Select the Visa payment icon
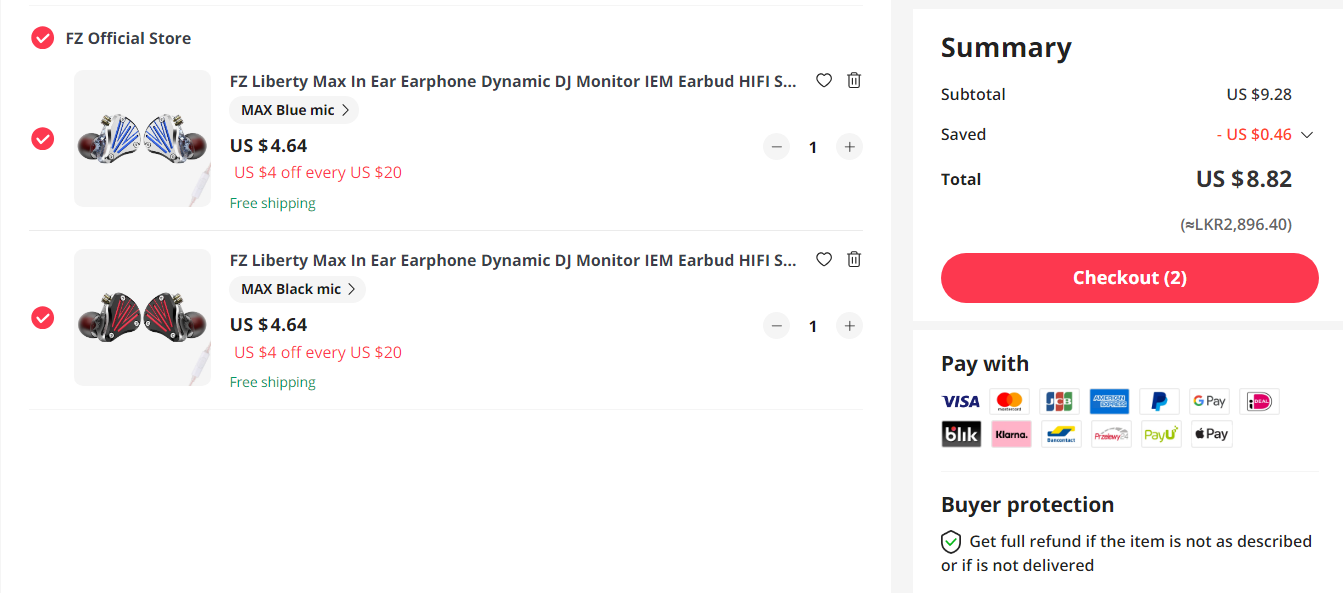Screen dimensions: 1343x593 tap(961, 402)
